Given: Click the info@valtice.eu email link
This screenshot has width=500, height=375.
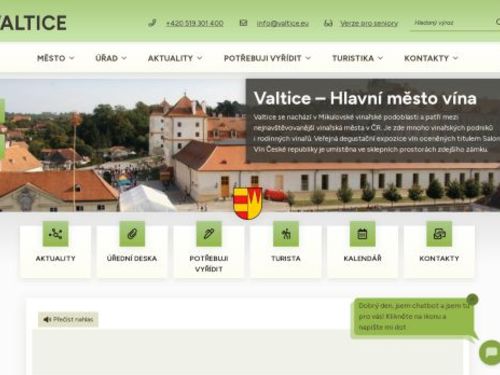Looking at the screenshot, I should pyautogui.click(x=283, y=23).
